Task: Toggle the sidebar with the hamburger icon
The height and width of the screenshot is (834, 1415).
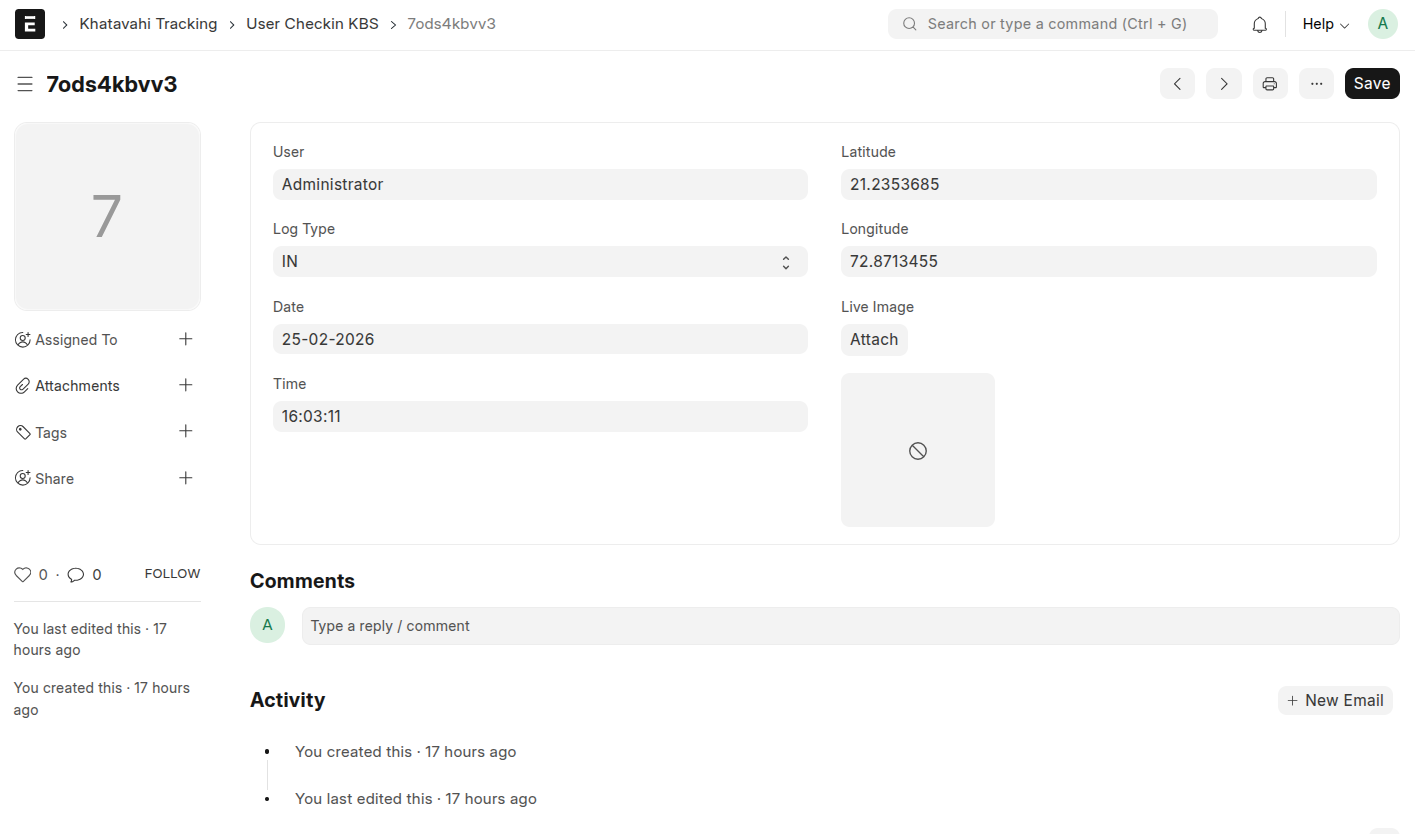Action: (x=25, y=83)
